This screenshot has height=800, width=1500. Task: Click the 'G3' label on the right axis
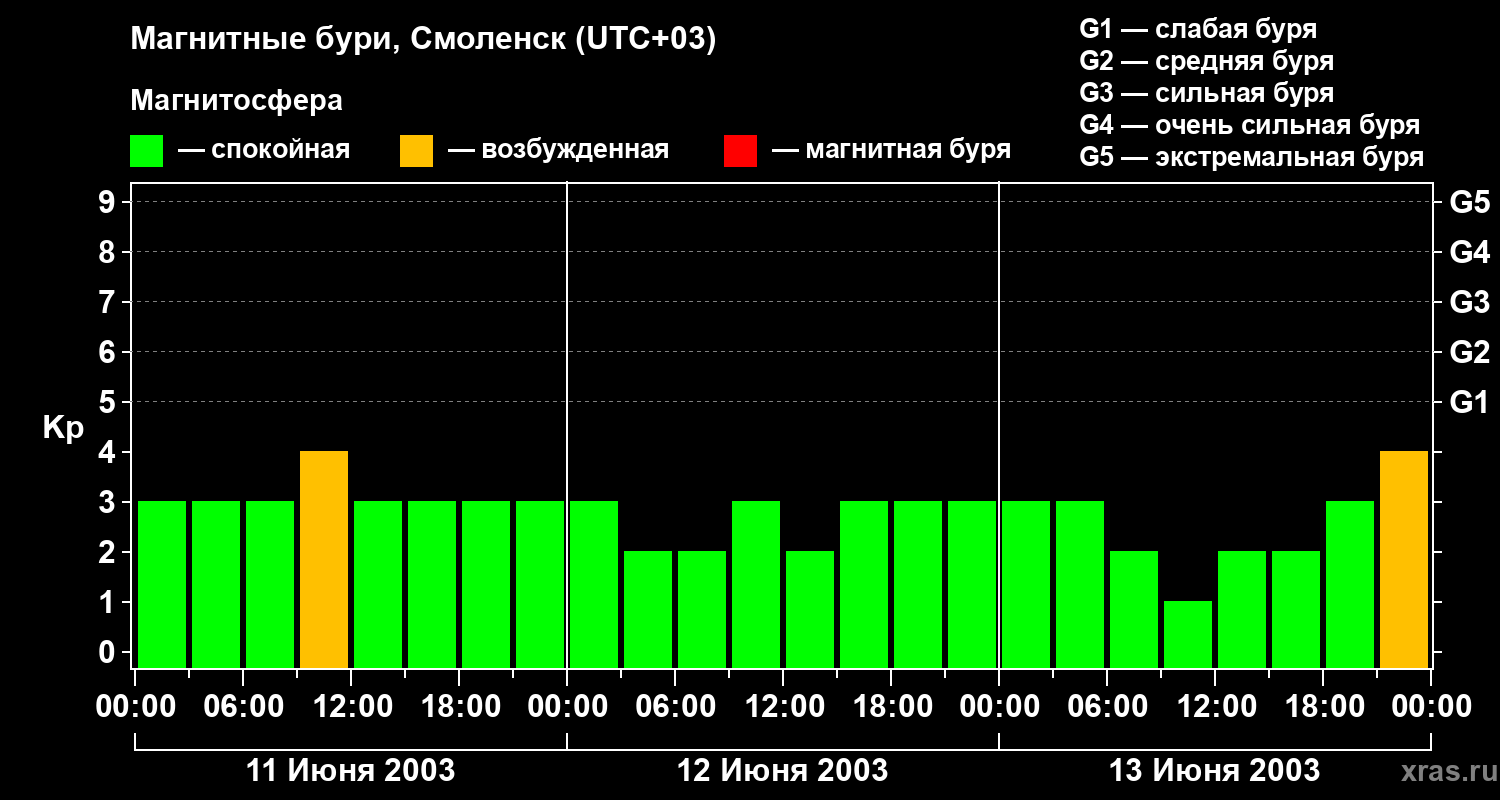pos(1469,302)
